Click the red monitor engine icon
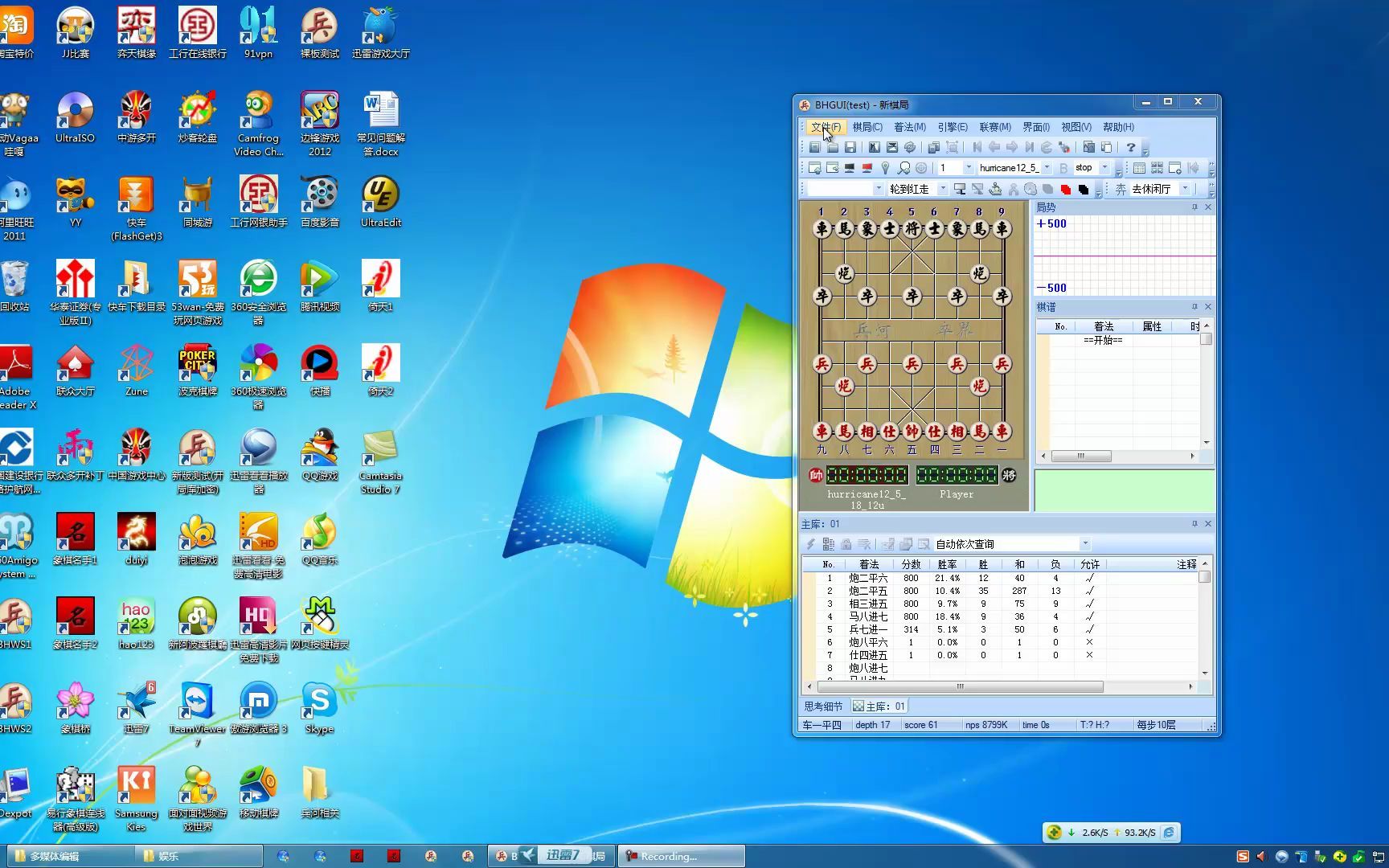Screen dimensions: 1389x868 [867, 168]
